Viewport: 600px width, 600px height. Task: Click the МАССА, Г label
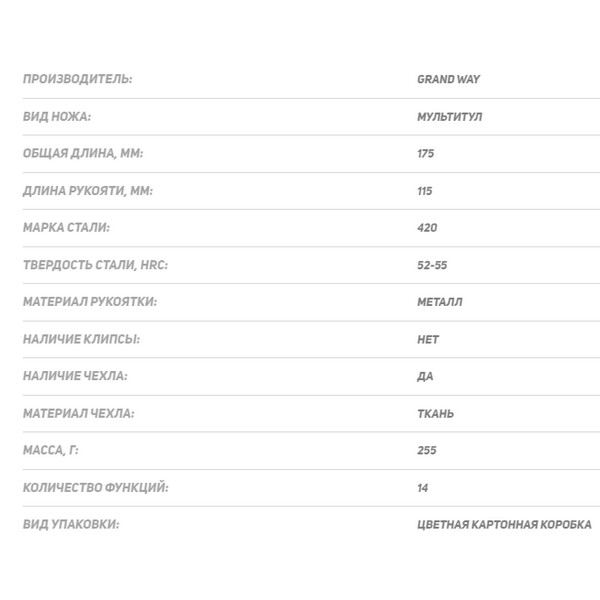tap(51, 450)
